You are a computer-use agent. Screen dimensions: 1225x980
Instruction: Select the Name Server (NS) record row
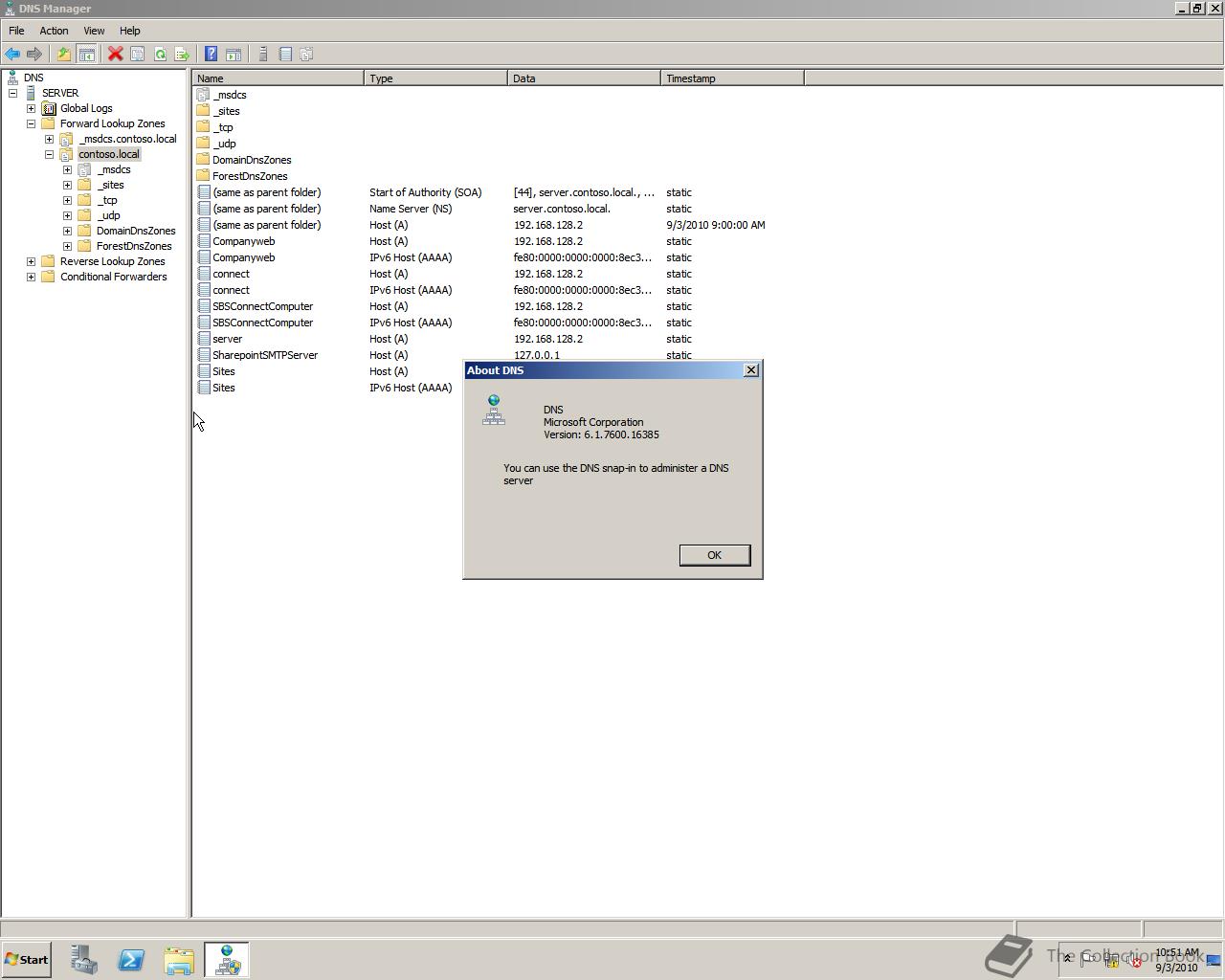(x=498, y=209)
